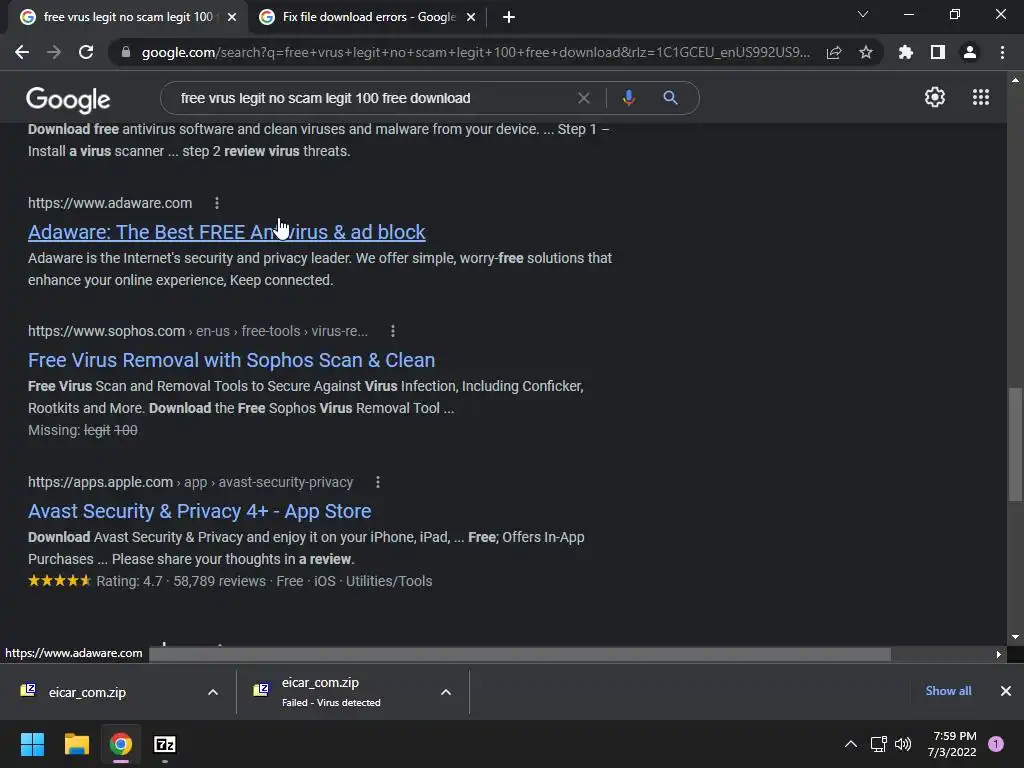Image resolution: width=1024 pixels, height=768 pixels.
Task: Open the Chrome profile menu
Action: pos(970,52)
